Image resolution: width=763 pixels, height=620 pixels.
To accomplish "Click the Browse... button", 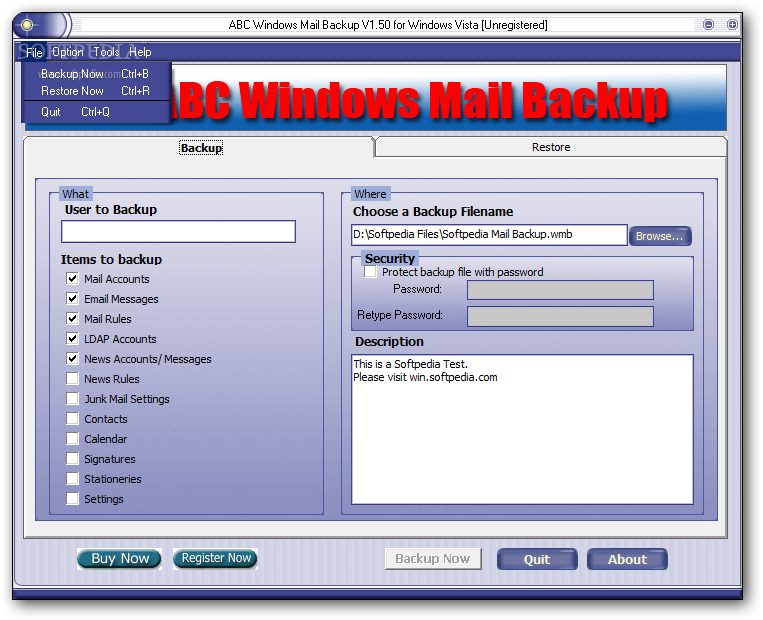I will tap(660, 236).
